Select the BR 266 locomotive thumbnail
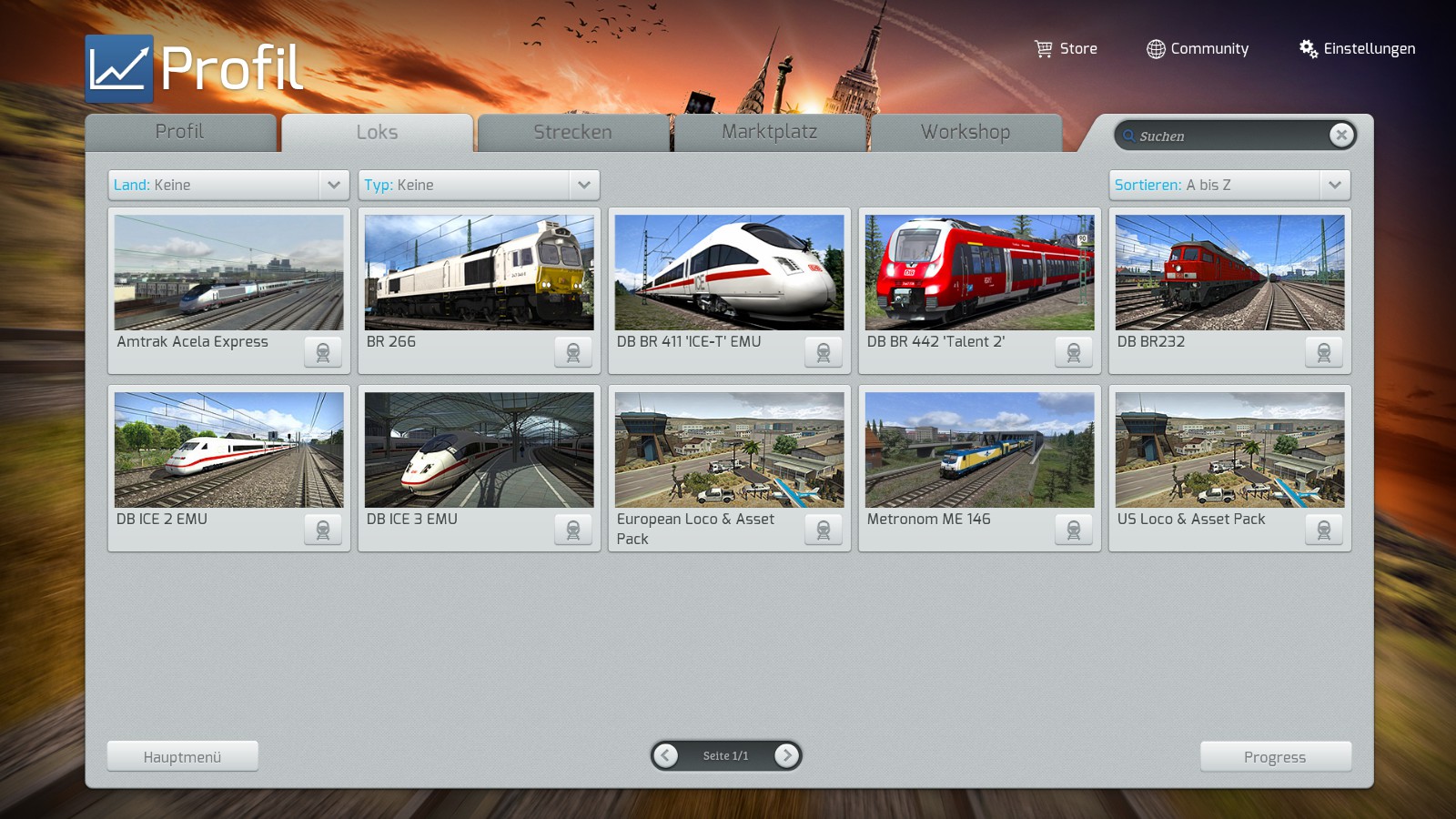Image resolution: width=1456 pixels, height=819 pixels. pyautogui.click(x=480, y=272)
